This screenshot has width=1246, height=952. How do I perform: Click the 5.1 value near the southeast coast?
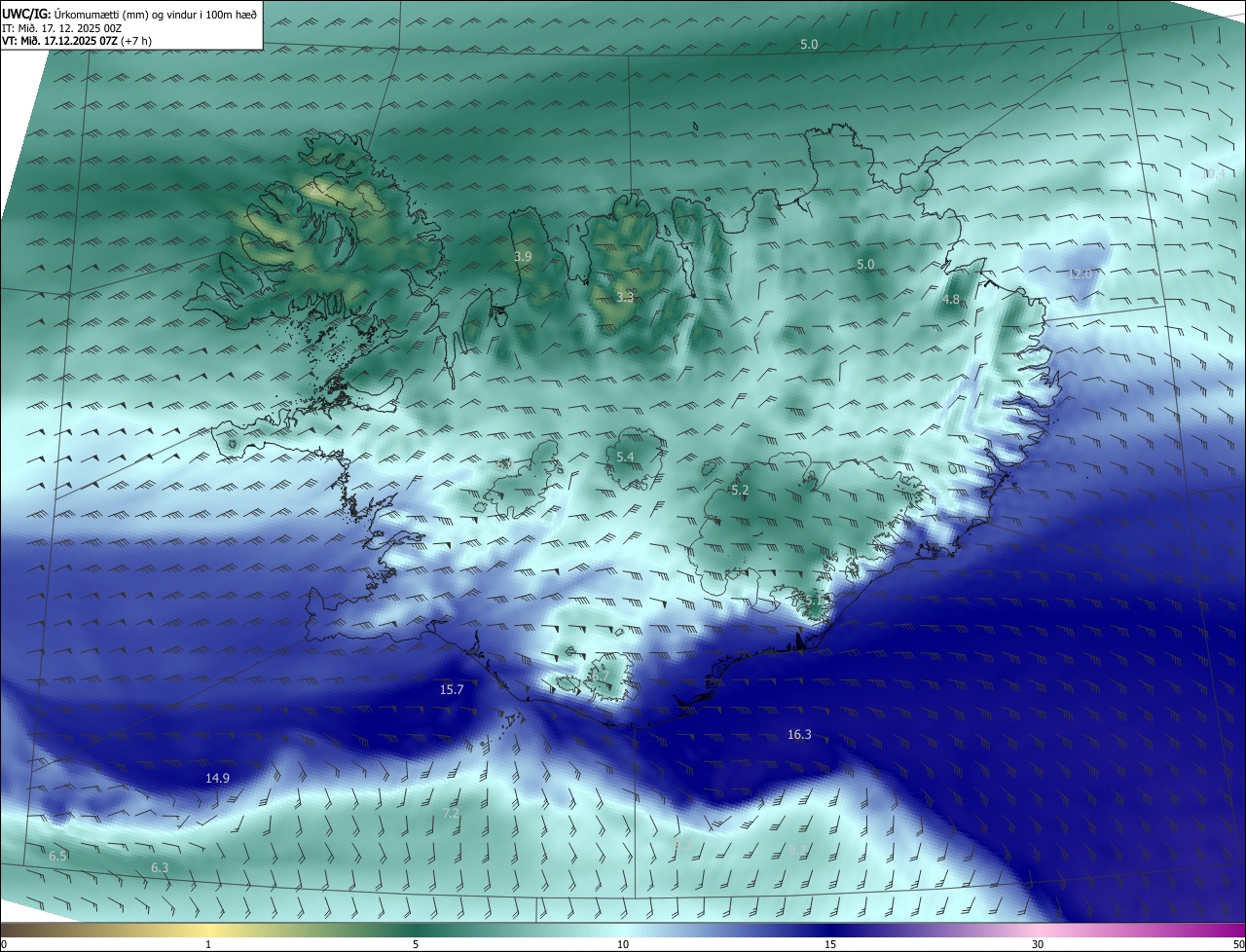pos(814,601)
